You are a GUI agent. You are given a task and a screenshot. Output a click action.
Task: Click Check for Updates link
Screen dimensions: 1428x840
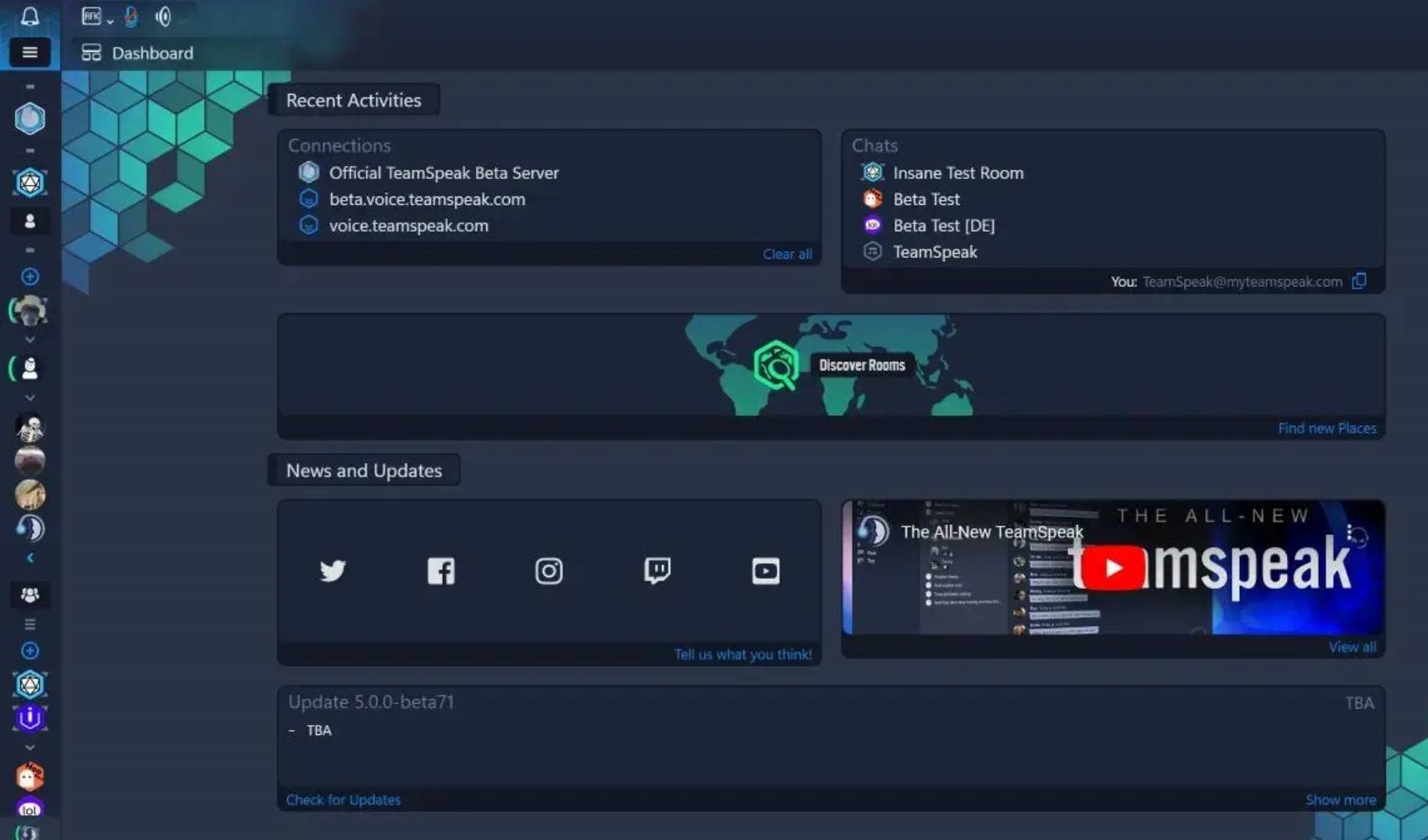click(x=343, y=800)
